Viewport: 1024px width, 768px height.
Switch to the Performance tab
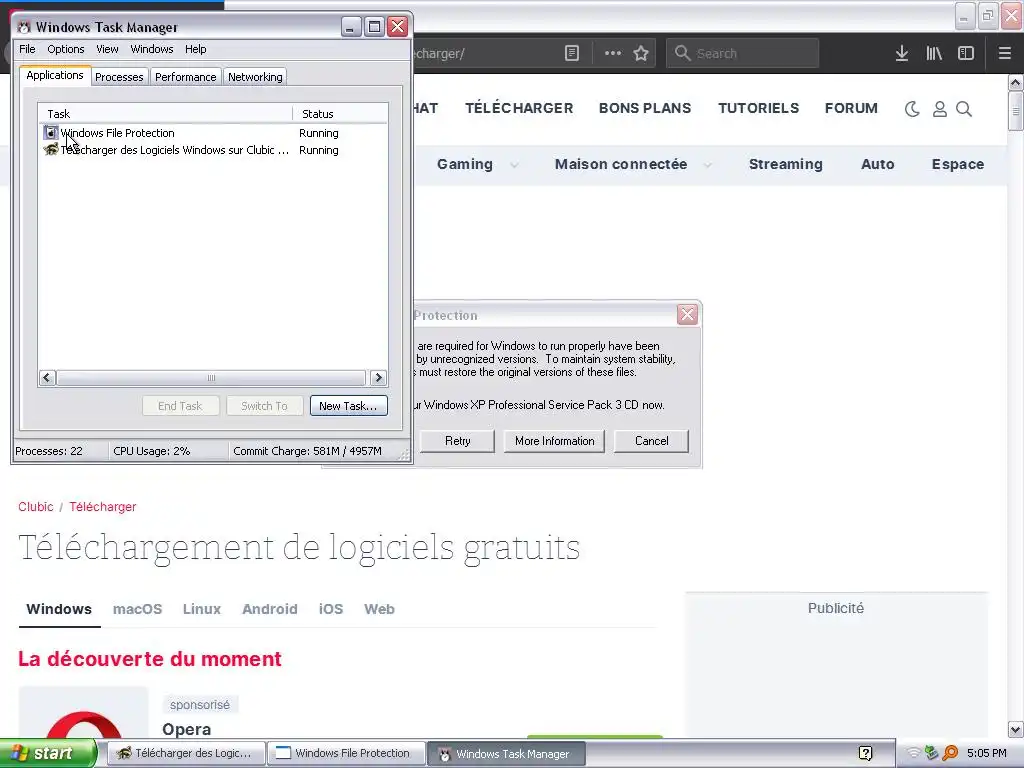185,77
